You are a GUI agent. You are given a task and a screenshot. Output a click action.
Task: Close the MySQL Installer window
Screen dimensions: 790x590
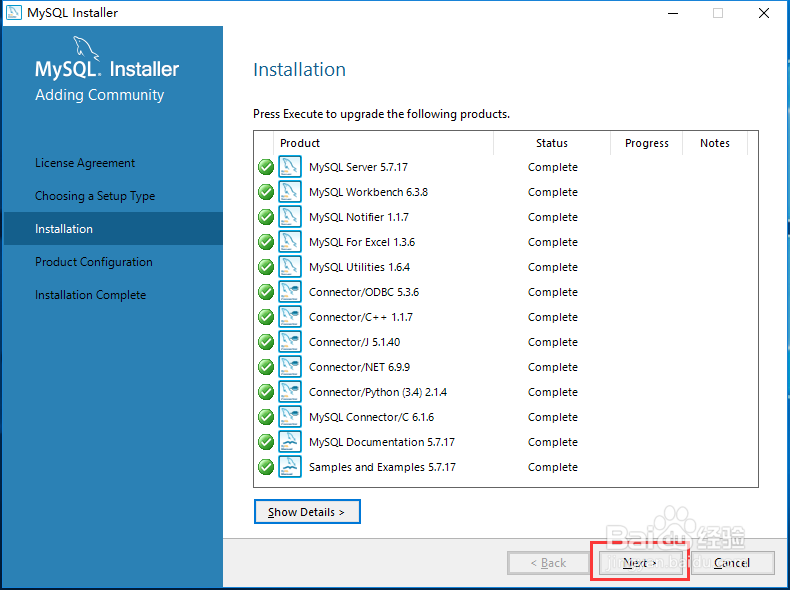[764, 13]
